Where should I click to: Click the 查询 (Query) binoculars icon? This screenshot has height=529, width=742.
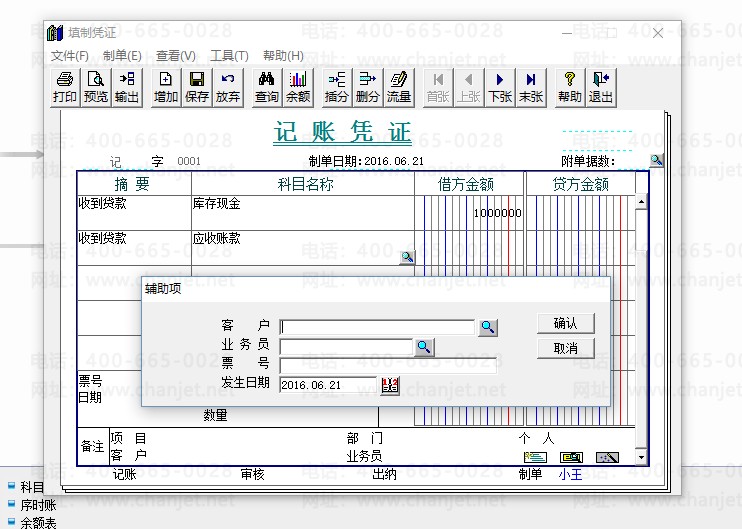pyautogui.click(x=266, y=87)
